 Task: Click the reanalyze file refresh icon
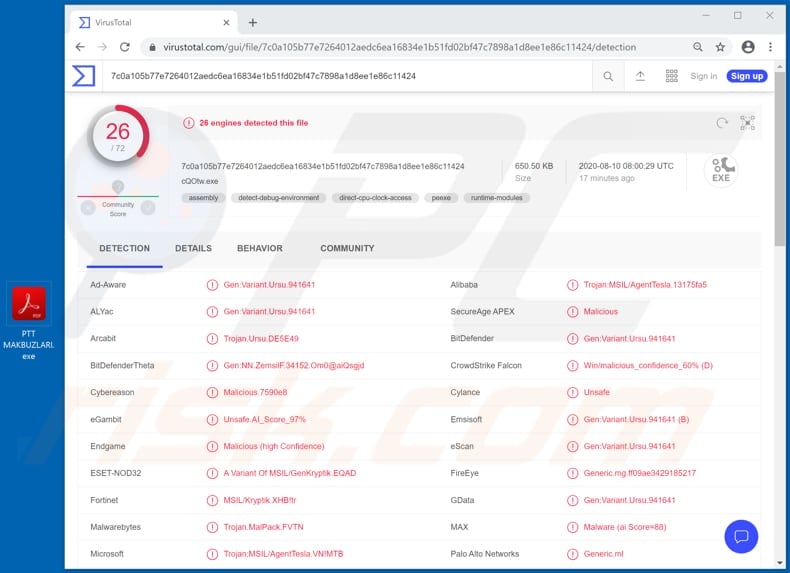pyautogui.click(x=722, y=123)
